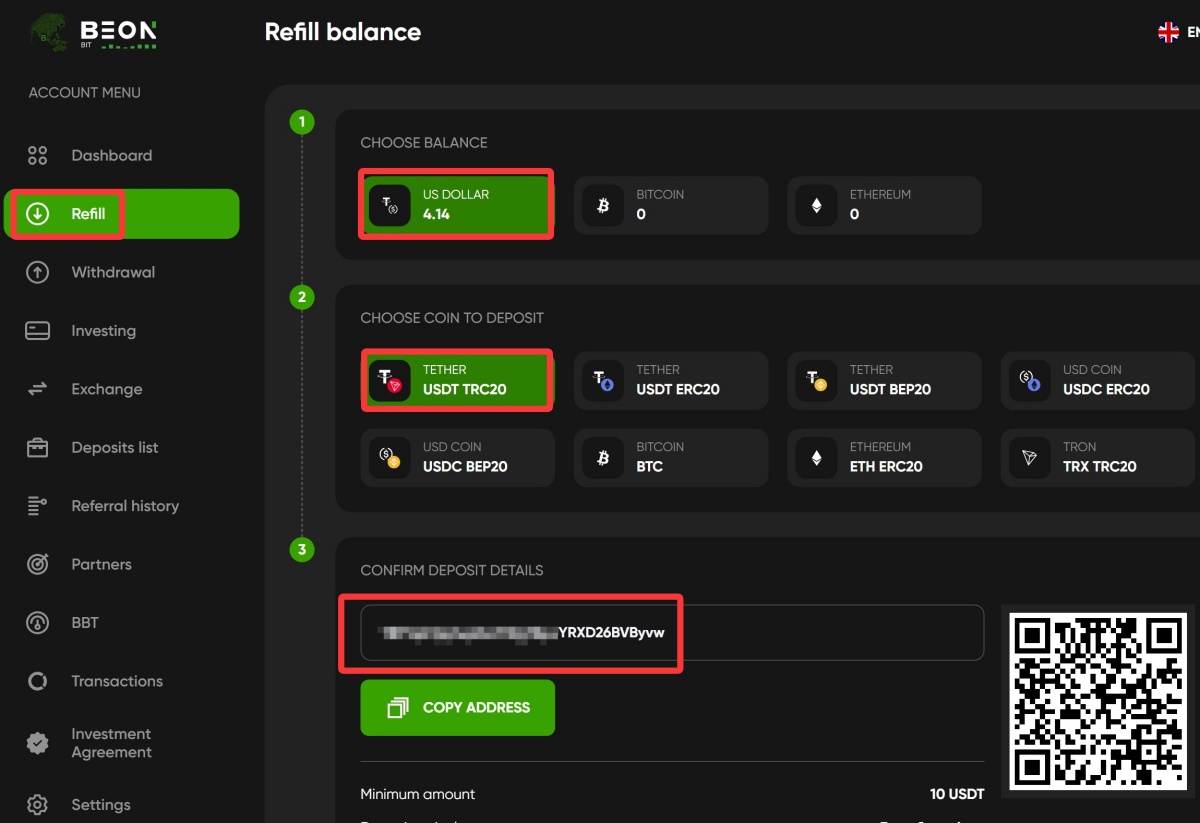Click the 'ACCOUNT MENU' label
This screenshot has width=1200, height=823.
(85, 92)
